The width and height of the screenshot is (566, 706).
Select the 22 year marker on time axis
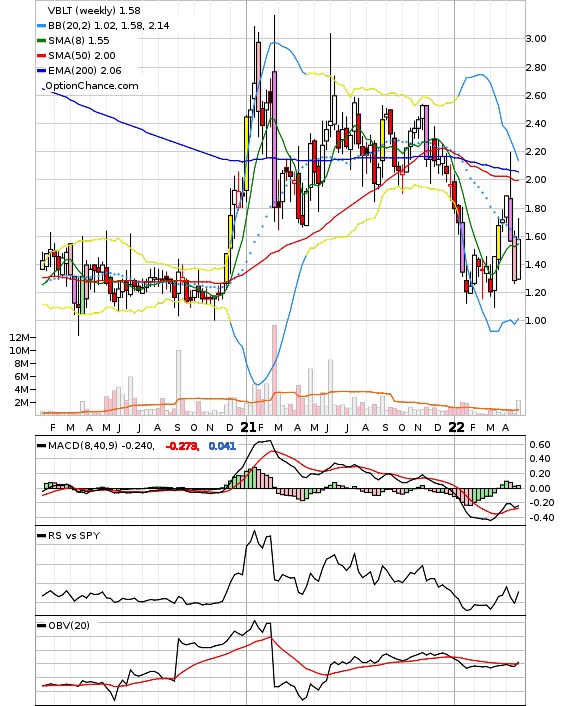[457, 427]
